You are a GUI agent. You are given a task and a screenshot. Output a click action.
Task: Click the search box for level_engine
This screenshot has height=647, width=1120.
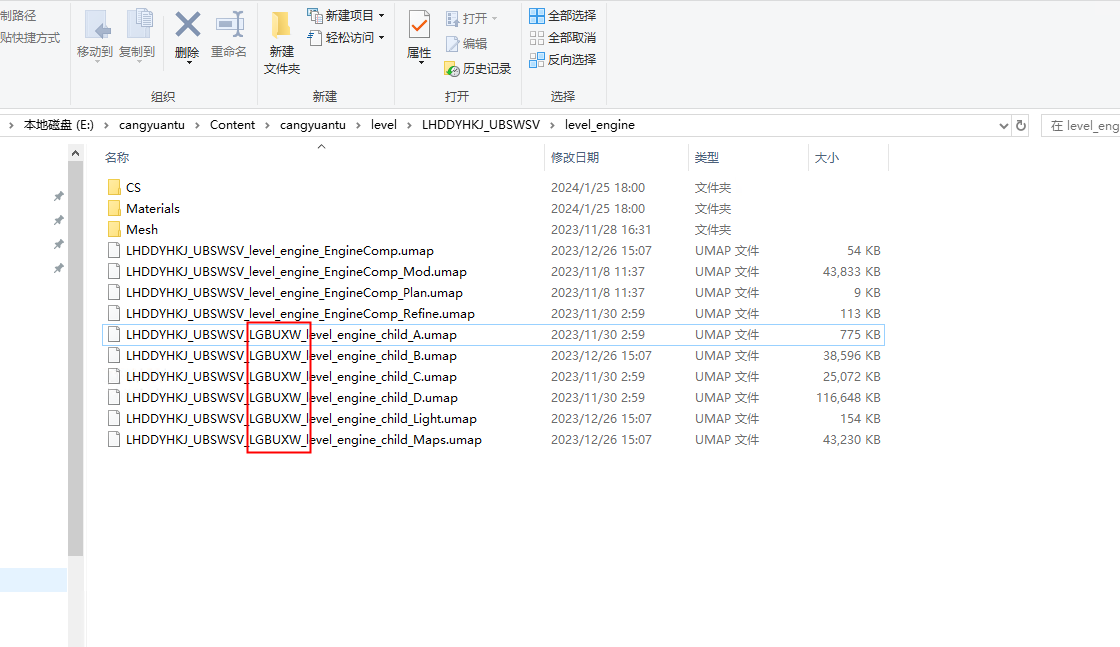coord(1081,126)
